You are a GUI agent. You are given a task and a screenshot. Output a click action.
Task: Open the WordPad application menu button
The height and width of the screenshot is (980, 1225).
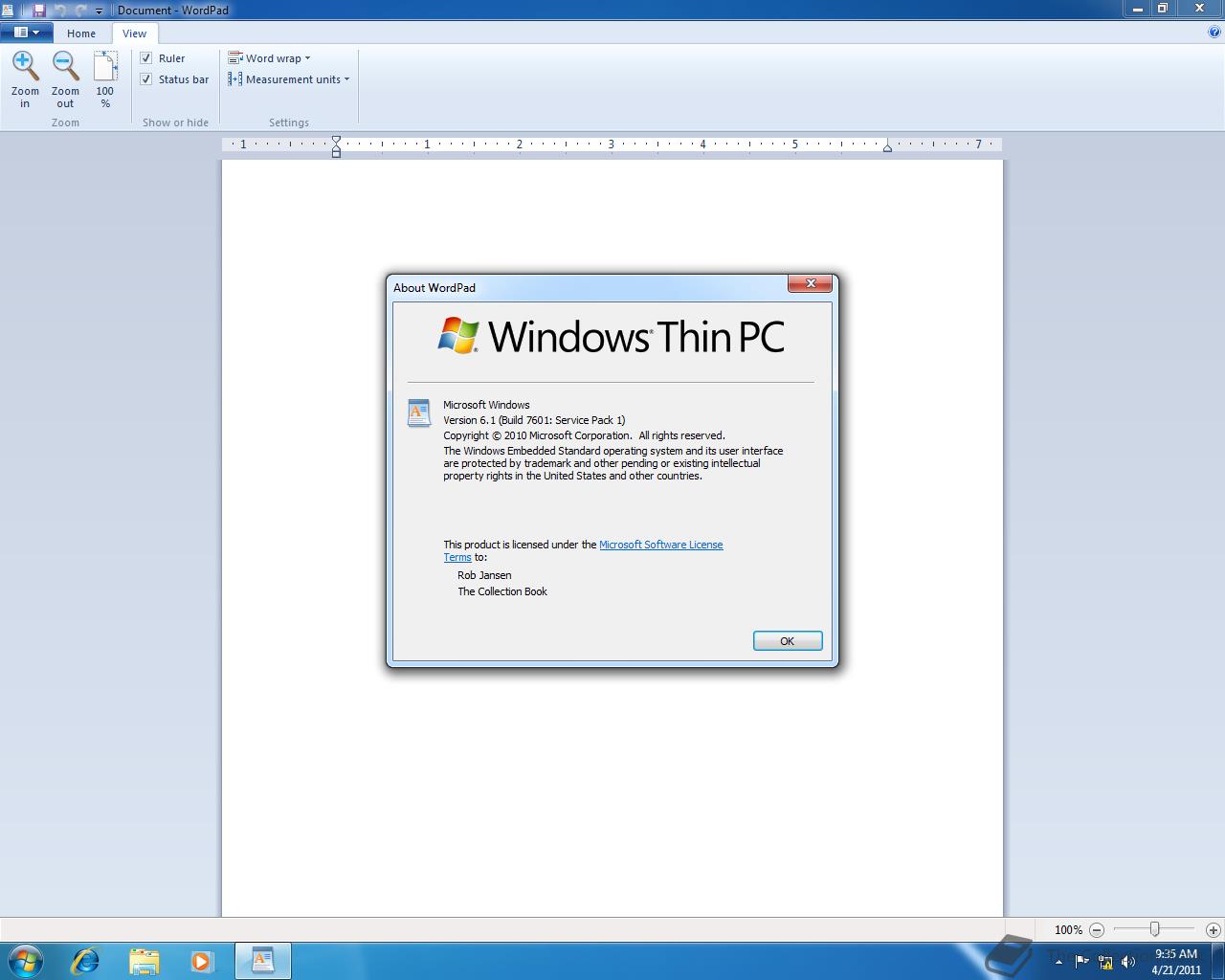point(27,33)
